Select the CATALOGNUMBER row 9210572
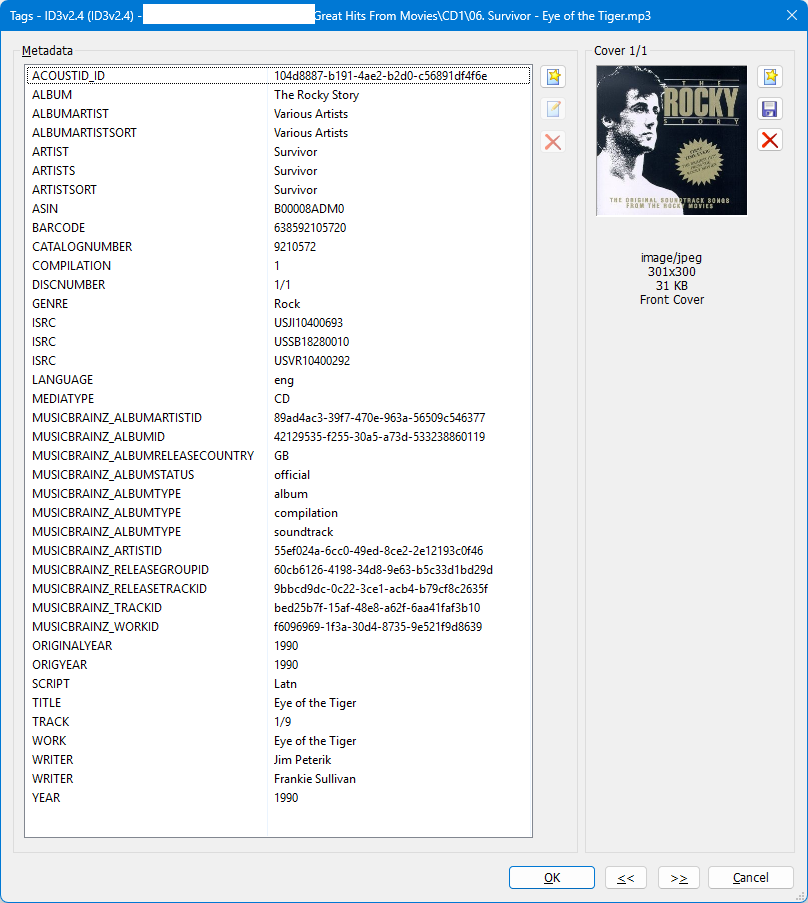 (278, 246)
